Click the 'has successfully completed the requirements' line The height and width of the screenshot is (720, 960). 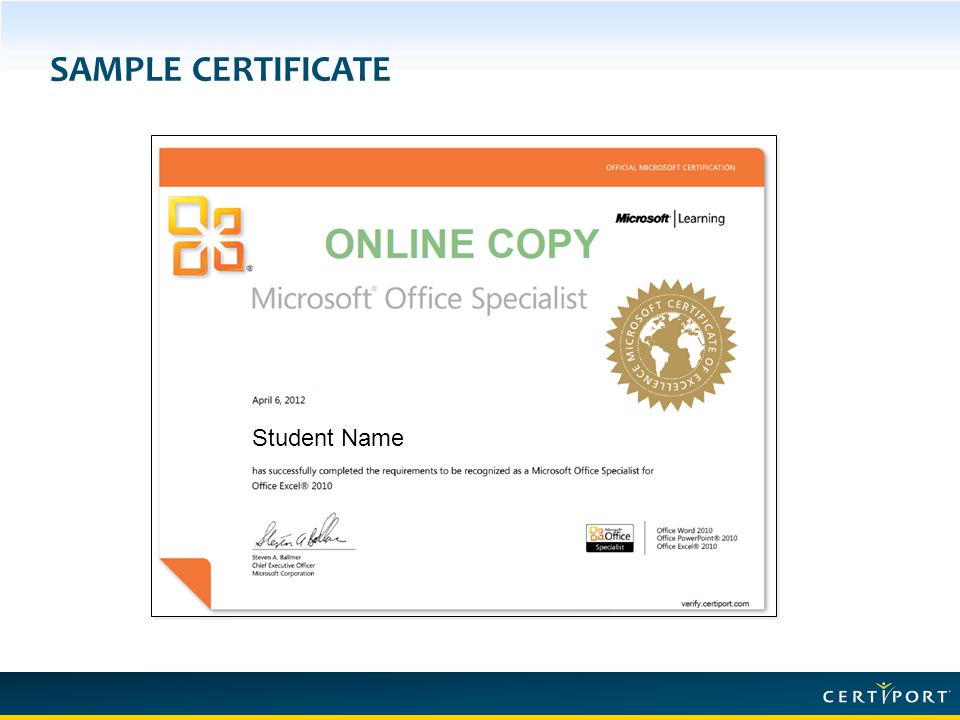[452, 471]
